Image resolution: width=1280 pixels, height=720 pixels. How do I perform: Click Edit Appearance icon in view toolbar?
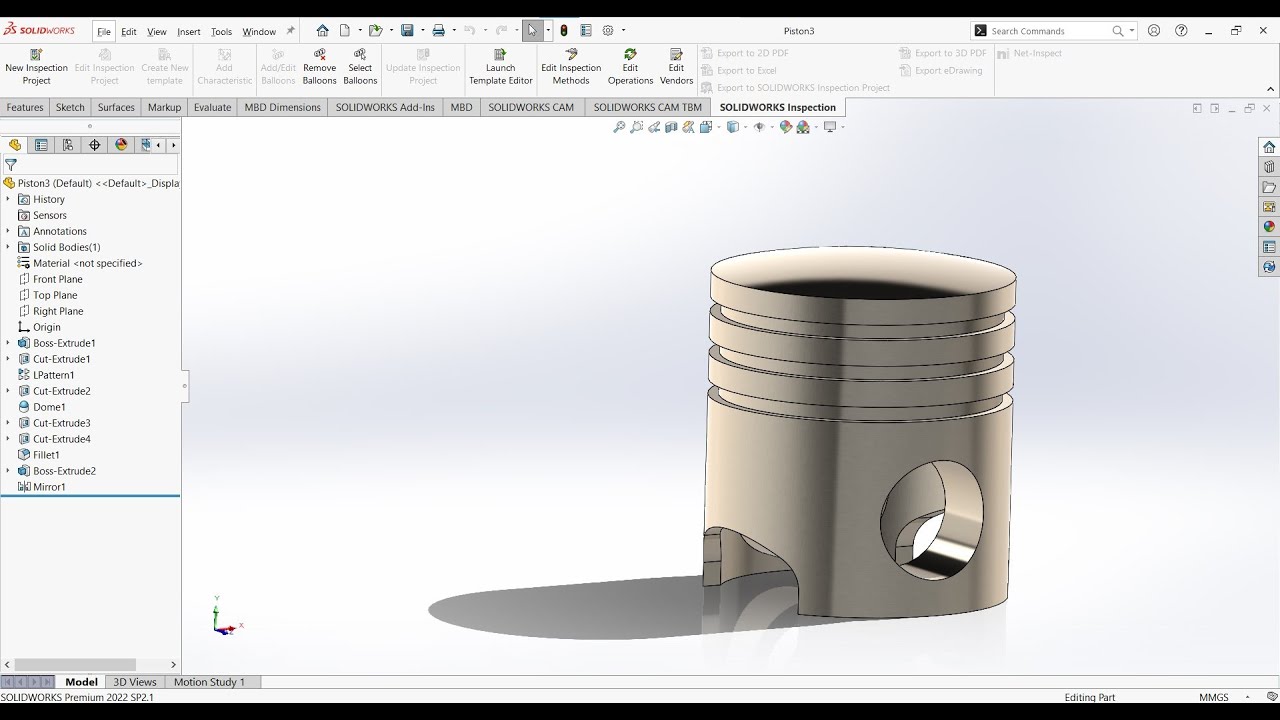(x=786, y=127)
